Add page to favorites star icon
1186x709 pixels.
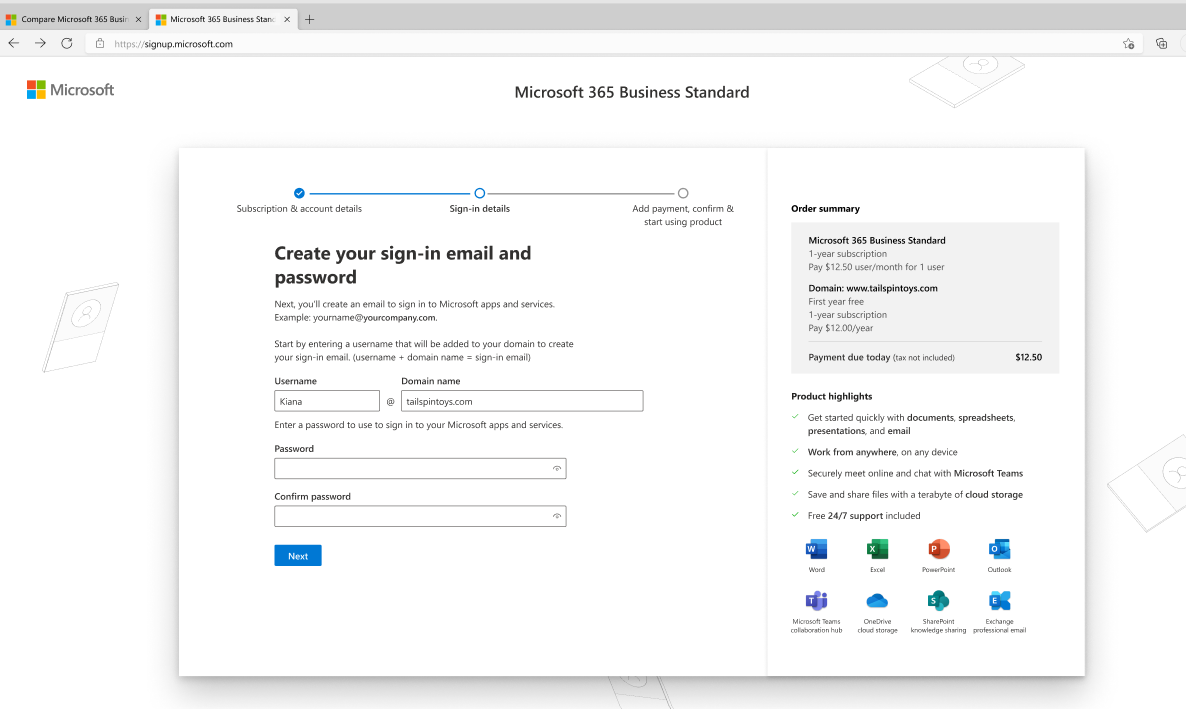[1129, 44]
